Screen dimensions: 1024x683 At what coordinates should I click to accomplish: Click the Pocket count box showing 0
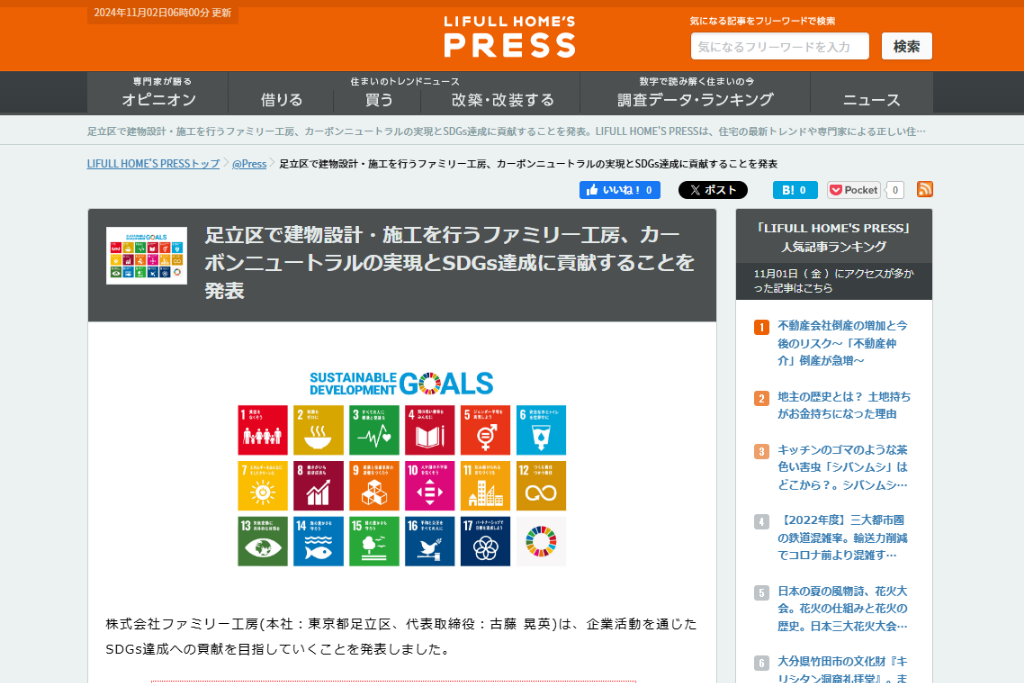[895, 190]
